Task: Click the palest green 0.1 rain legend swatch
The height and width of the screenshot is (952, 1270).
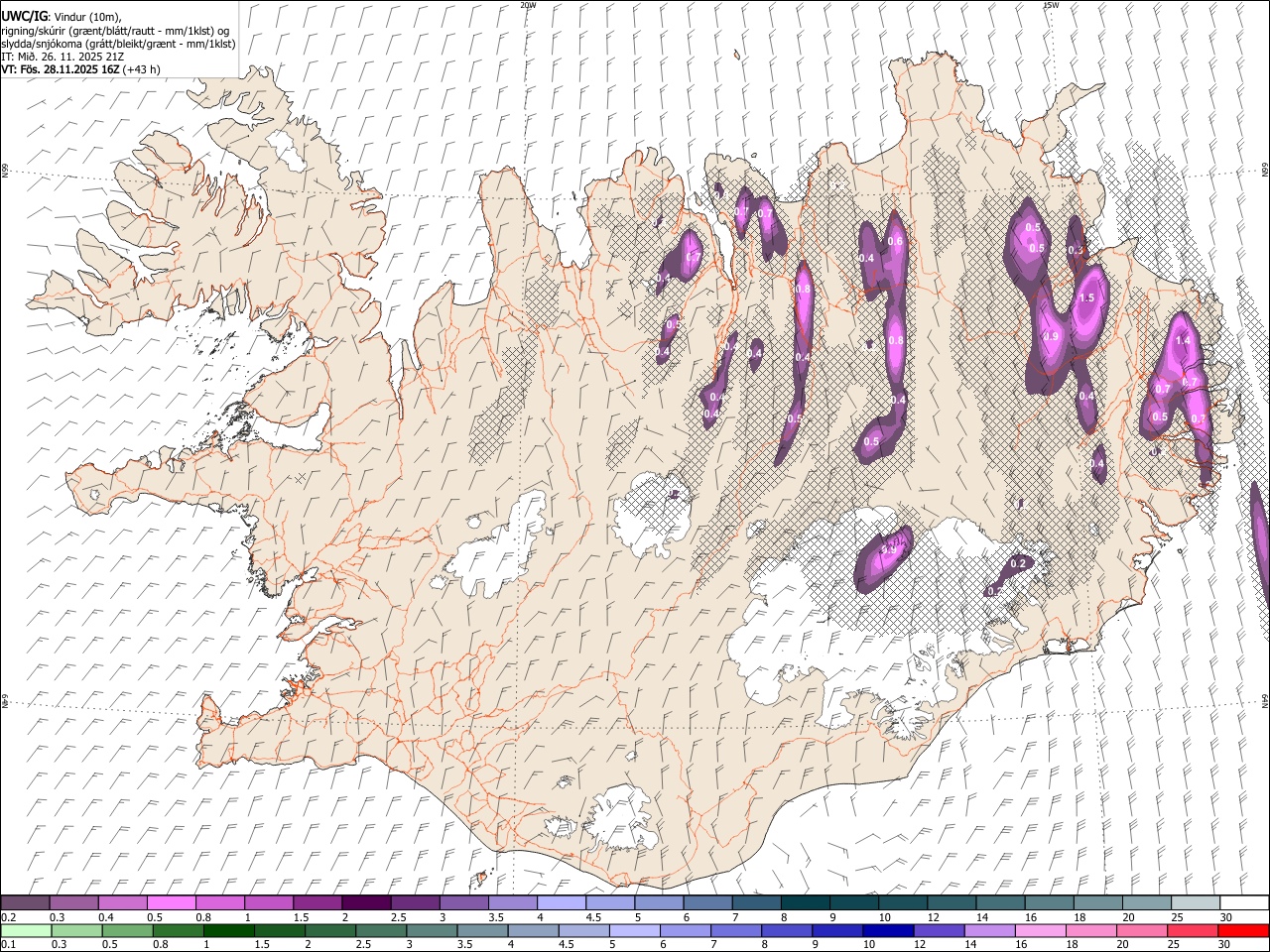Action: tap(26, 930)
